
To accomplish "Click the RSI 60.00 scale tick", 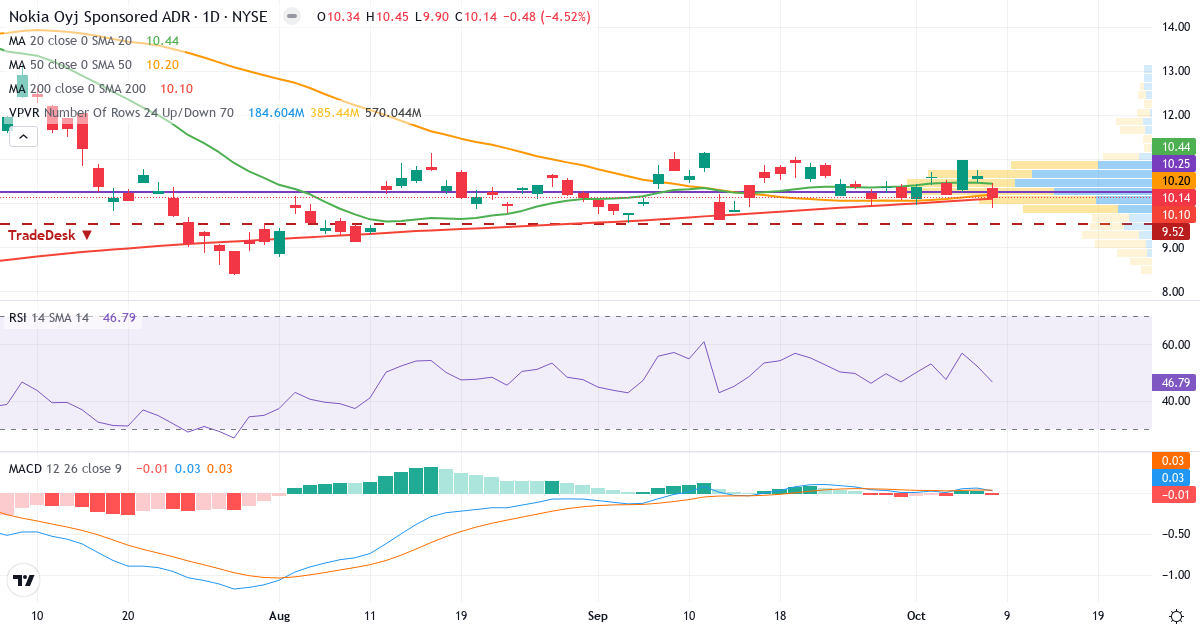I will 1175,345.
